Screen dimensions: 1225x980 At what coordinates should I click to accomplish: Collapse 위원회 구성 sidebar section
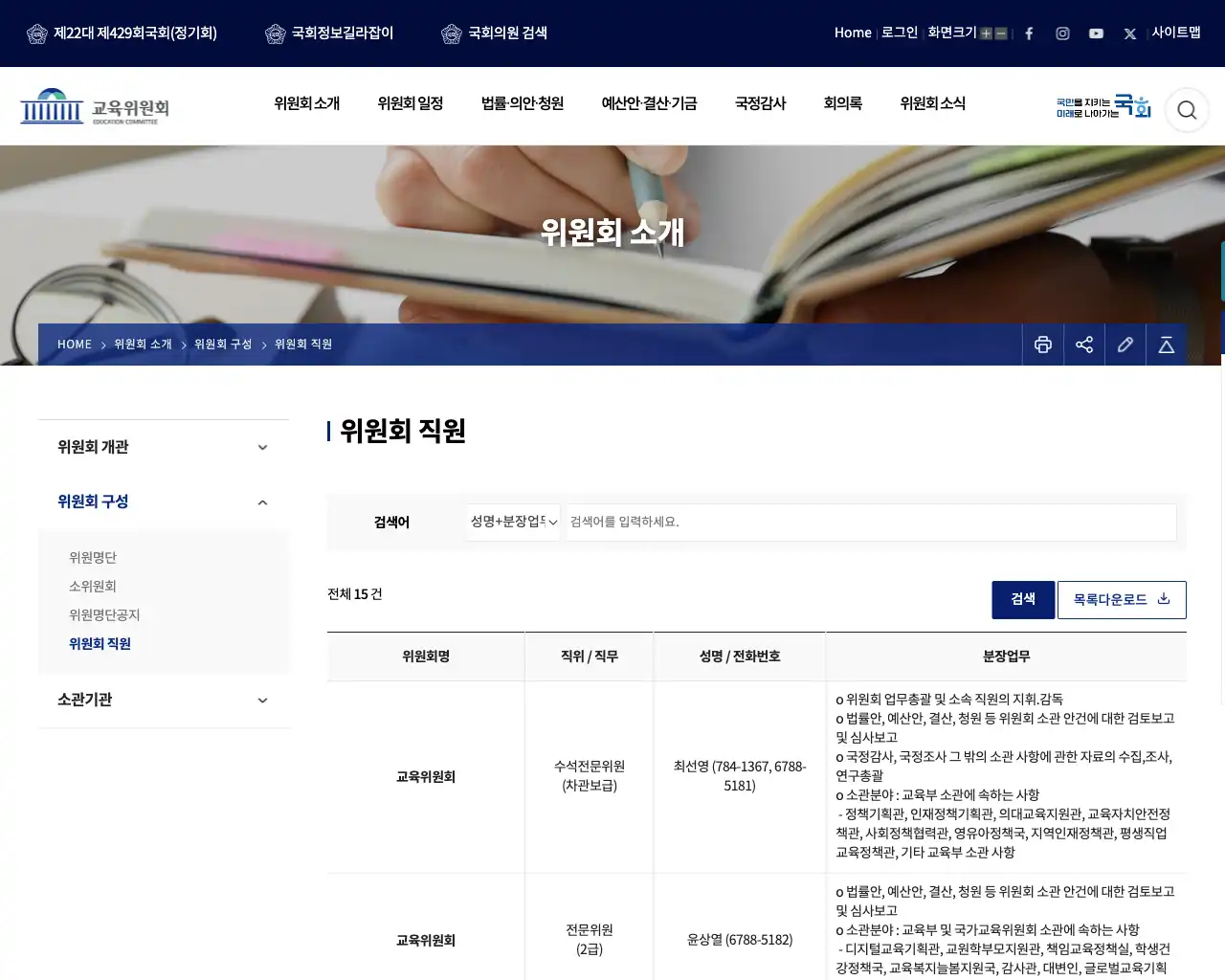(x=164, y=501)
